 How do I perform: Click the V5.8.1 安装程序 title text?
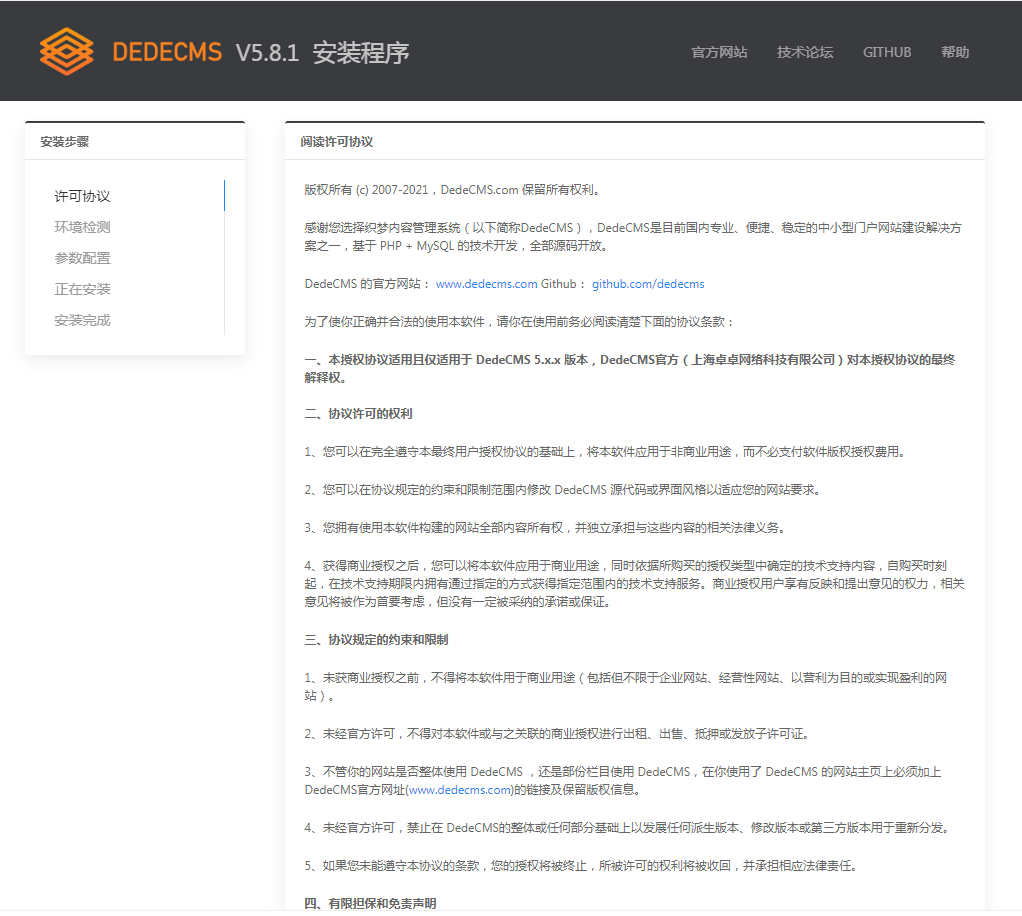[322, 52]
